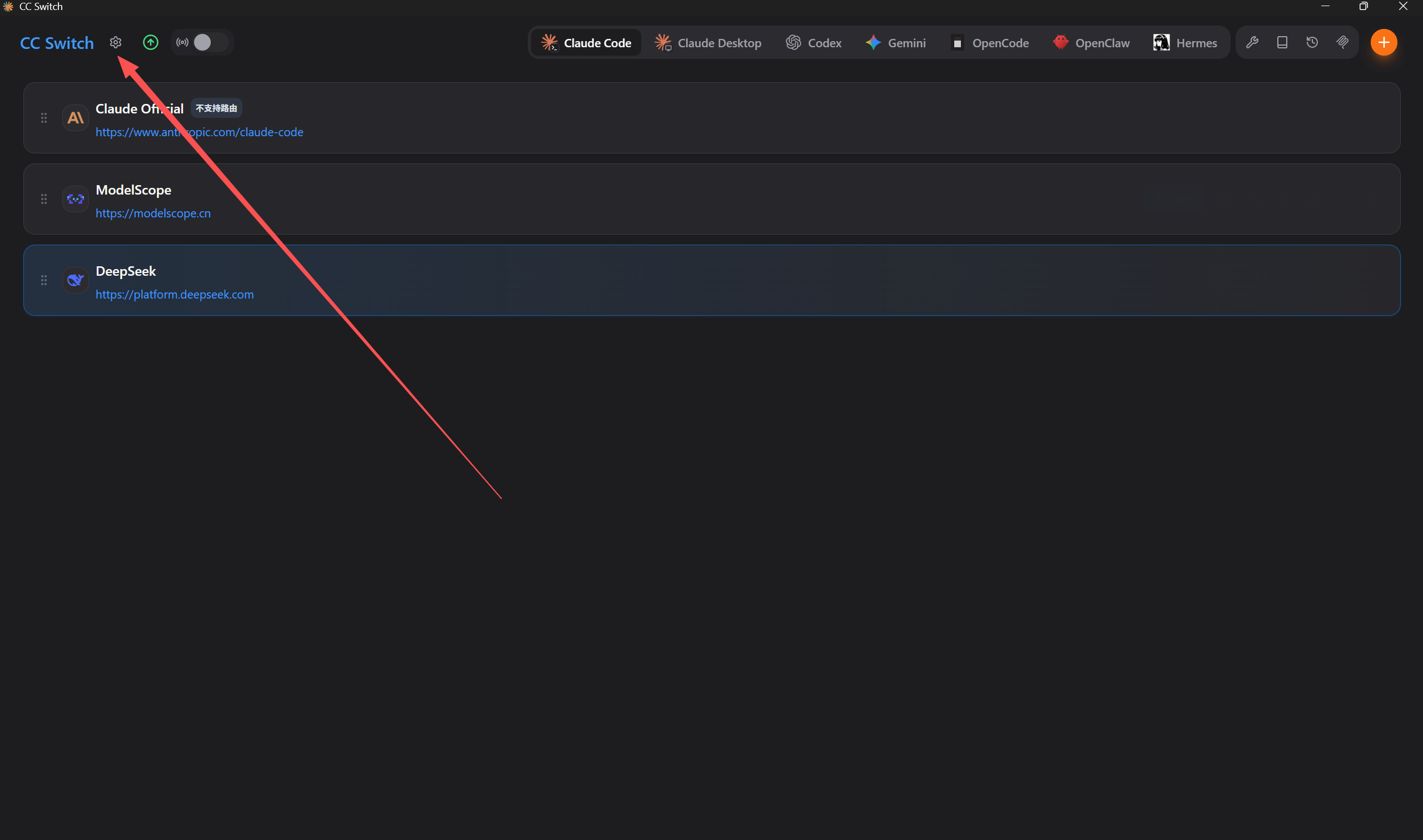
Task: Click the ModelScope provider logo
Action: coord(75,199)
